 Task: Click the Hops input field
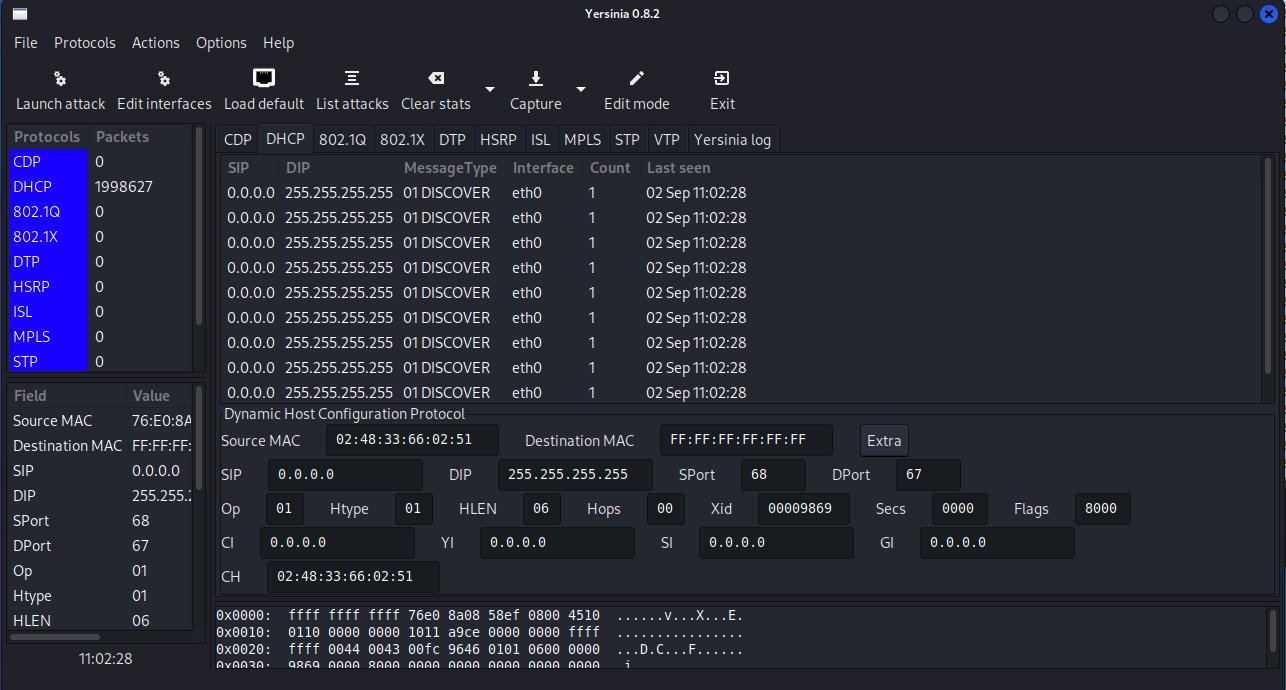(x=666, y=509)
